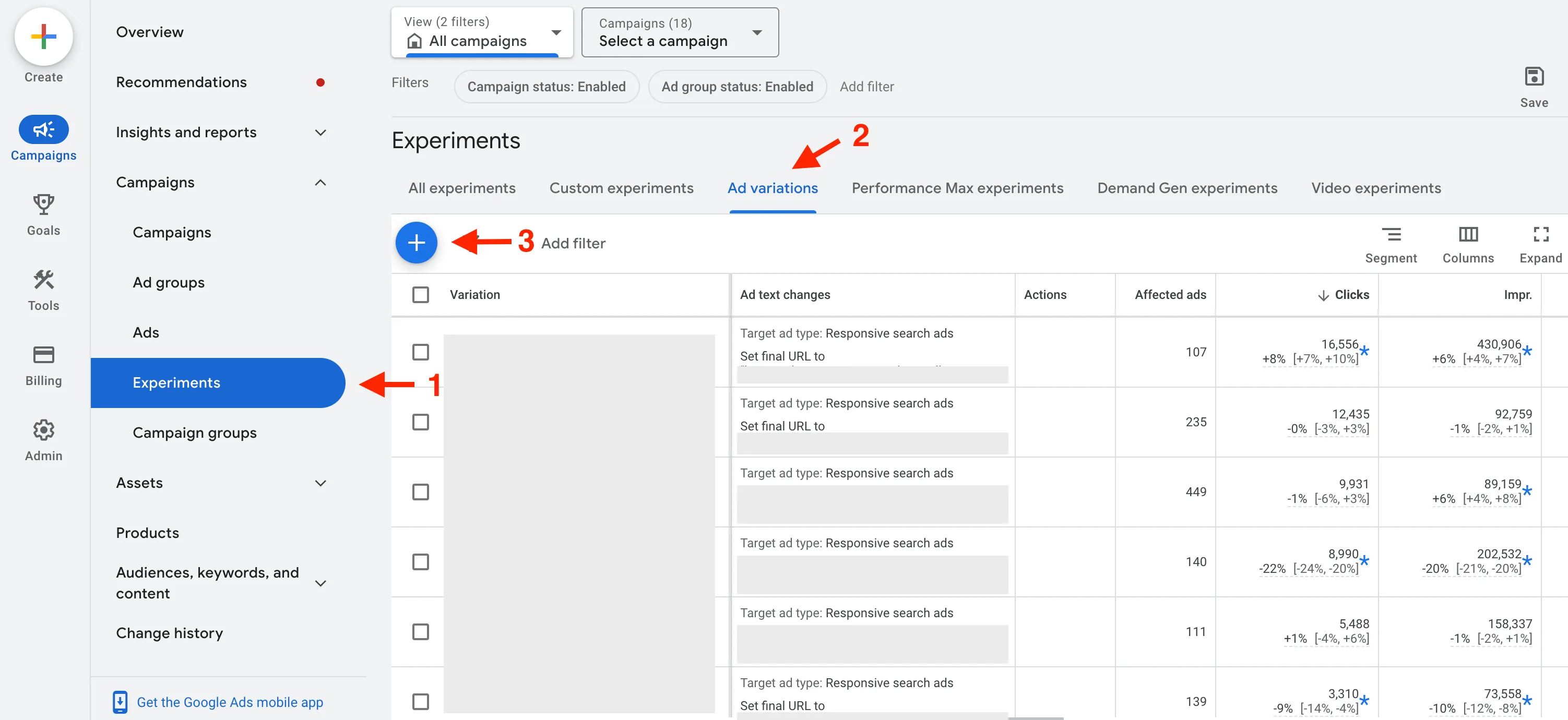Click the 430,906 impressions value
This screenshot has width=1568, height=720.
1499,344
